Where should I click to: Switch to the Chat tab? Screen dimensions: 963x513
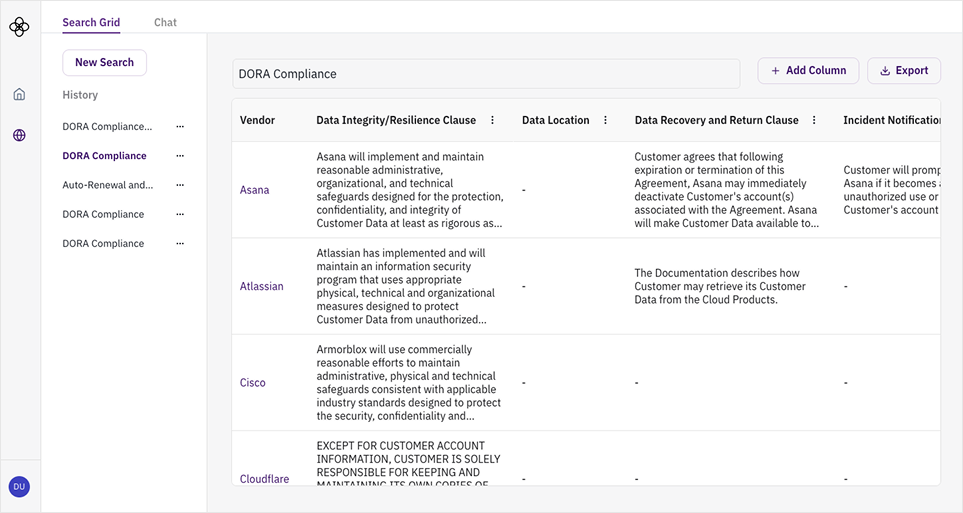click(x=165, y=22)
